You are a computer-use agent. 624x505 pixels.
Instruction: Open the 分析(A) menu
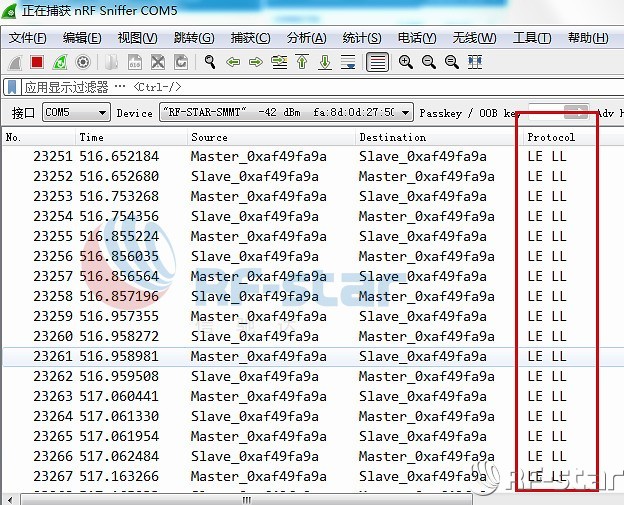(x=306, y=38)
